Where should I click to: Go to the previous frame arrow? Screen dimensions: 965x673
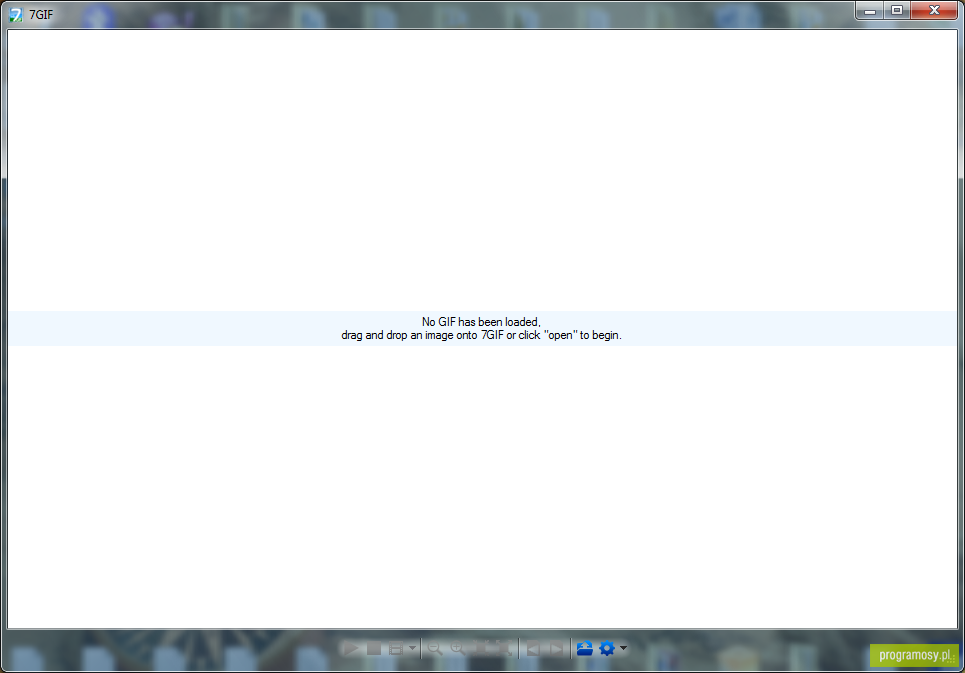tap(534, 648)
